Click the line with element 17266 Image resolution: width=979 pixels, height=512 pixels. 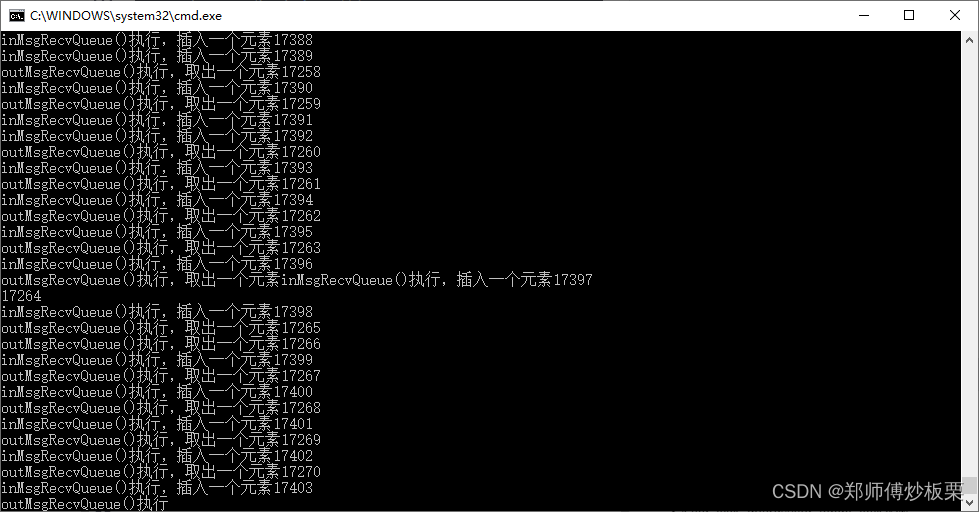tap(161, 344)
